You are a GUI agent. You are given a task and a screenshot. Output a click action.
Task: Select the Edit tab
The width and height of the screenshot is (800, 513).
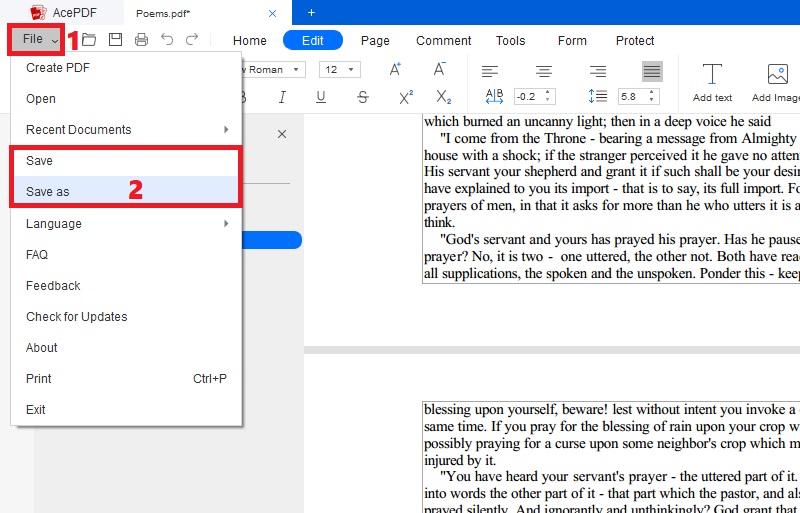click(313, 40)
